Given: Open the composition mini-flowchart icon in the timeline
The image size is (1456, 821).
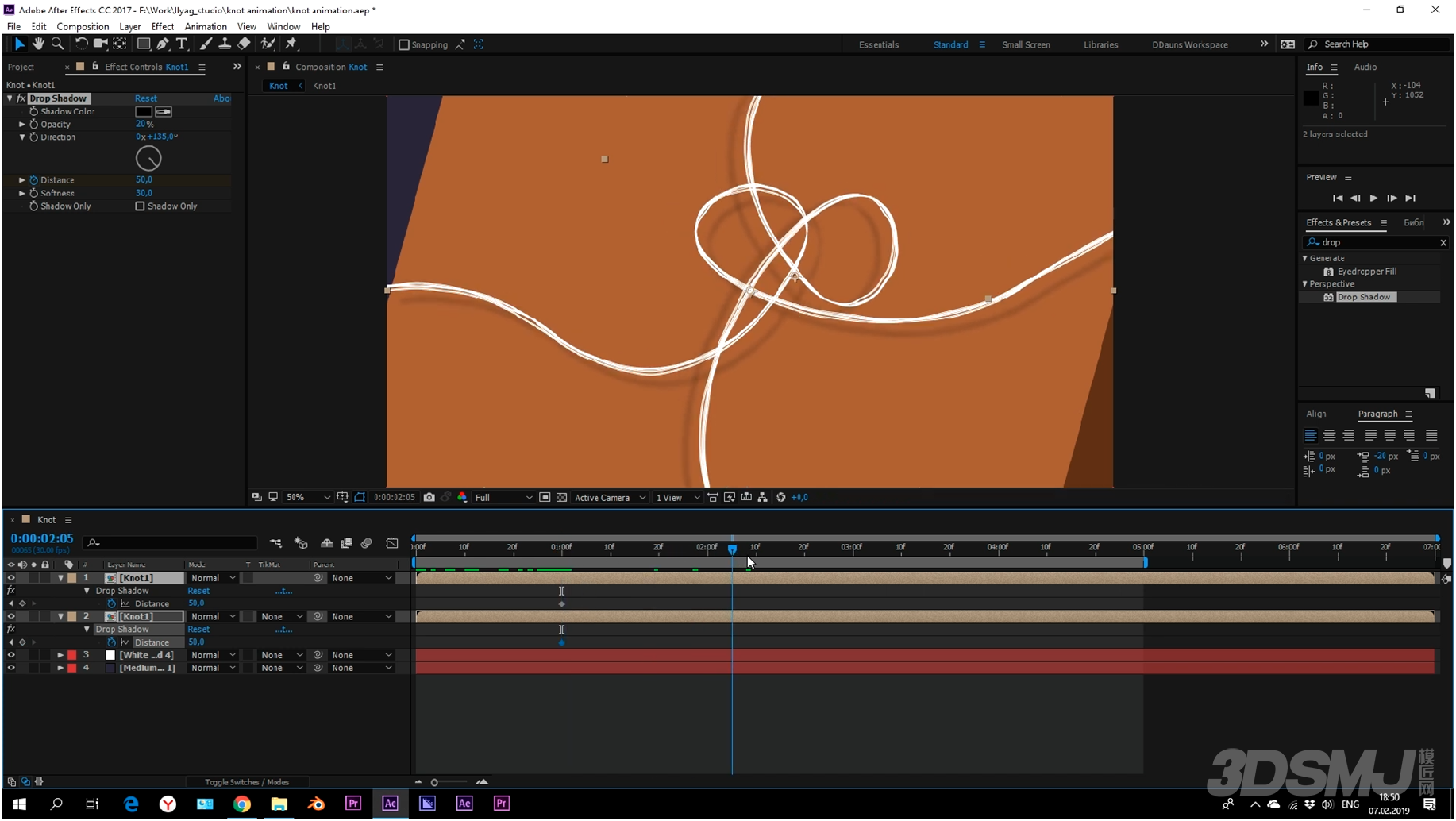Looking at the screenshot, I should click(275, 544).
